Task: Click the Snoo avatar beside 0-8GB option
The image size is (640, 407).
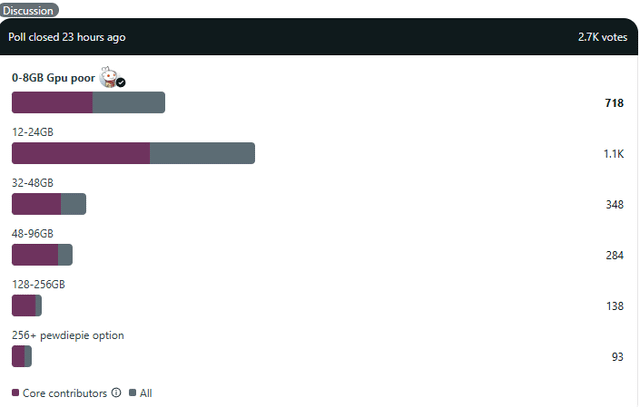Action: point(109,77)
